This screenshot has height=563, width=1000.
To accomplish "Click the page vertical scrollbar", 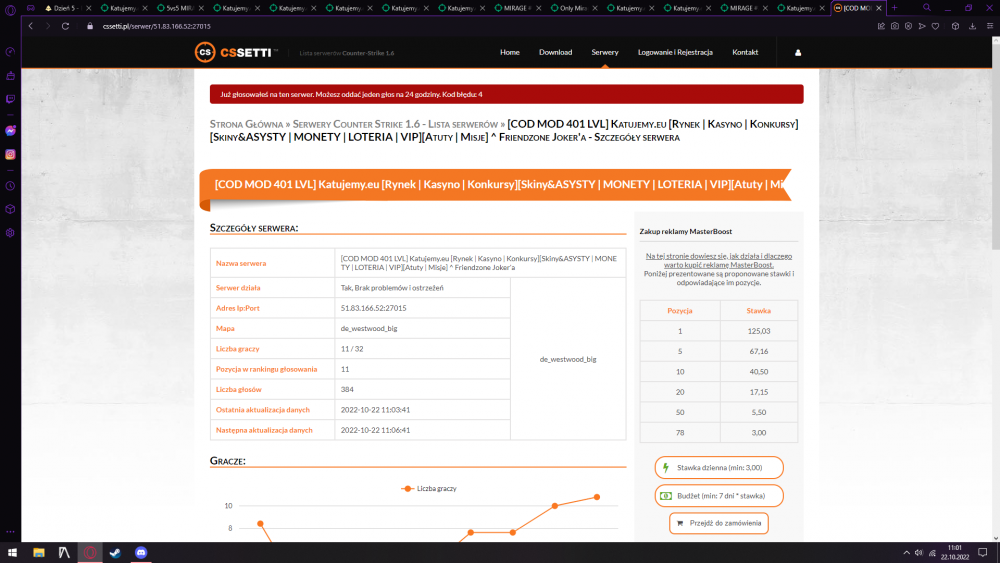I will coord(996,287).
